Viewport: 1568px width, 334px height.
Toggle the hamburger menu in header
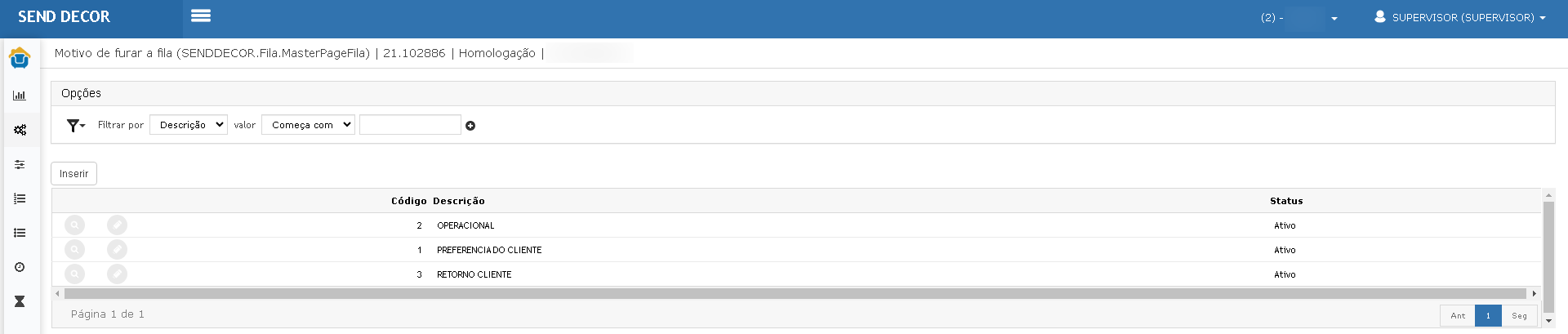(x=201, y=16)
